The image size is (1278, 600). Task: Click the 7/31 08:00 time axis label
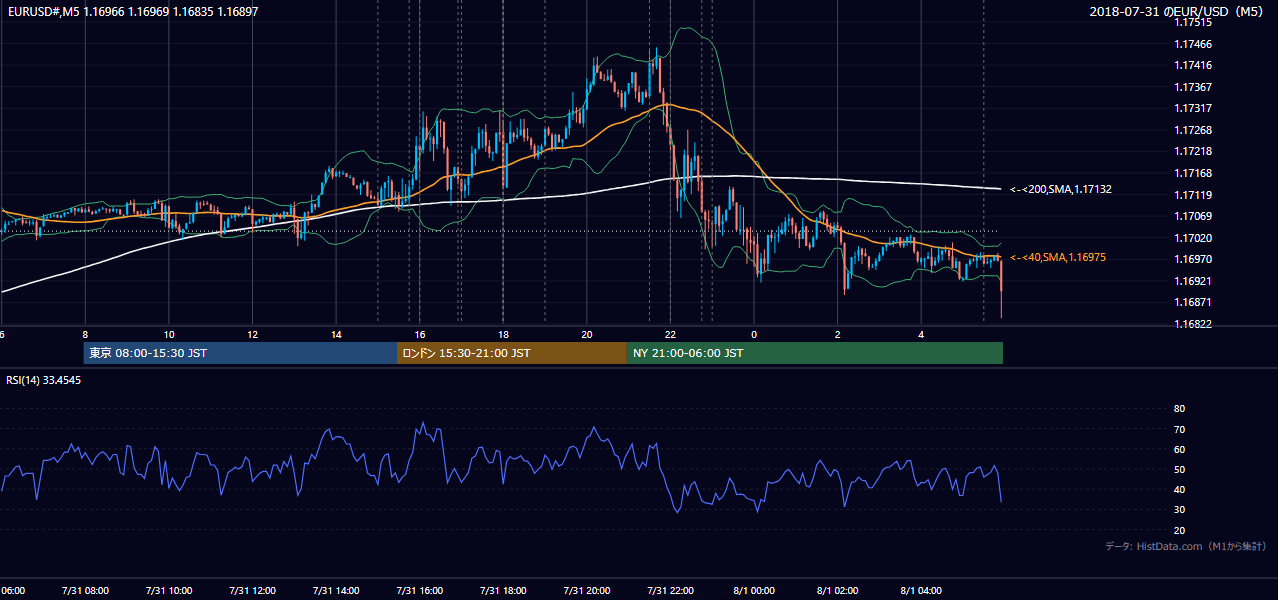(85, 591)
